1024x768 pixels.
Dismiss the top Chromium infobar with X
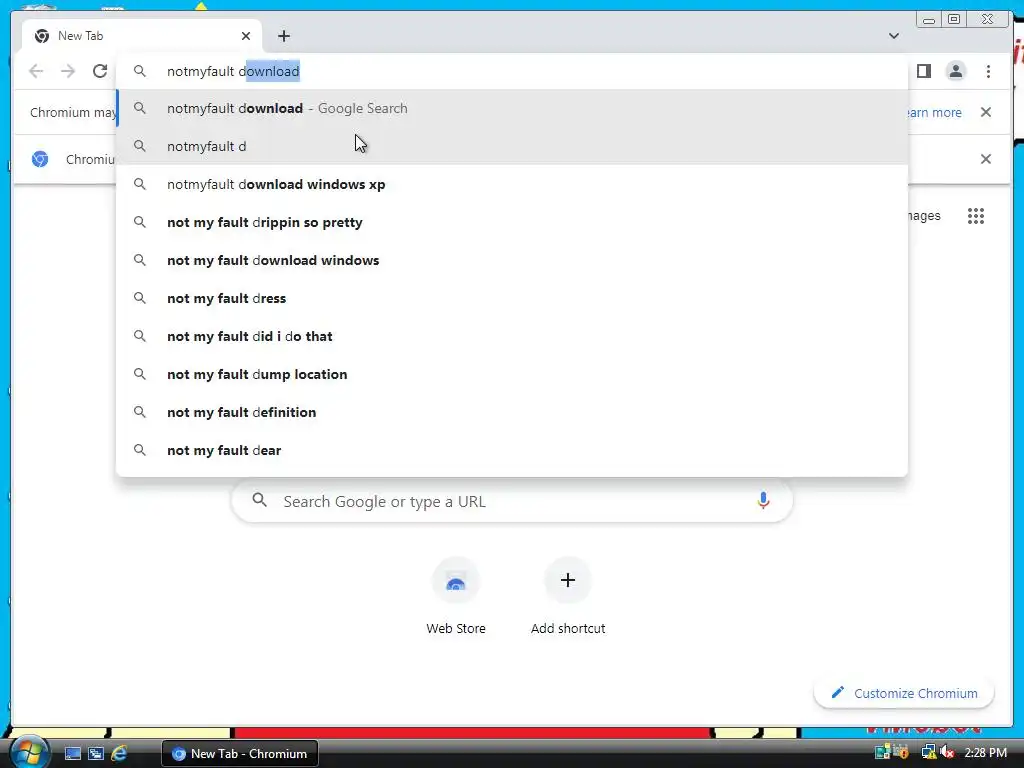point(985,112)
